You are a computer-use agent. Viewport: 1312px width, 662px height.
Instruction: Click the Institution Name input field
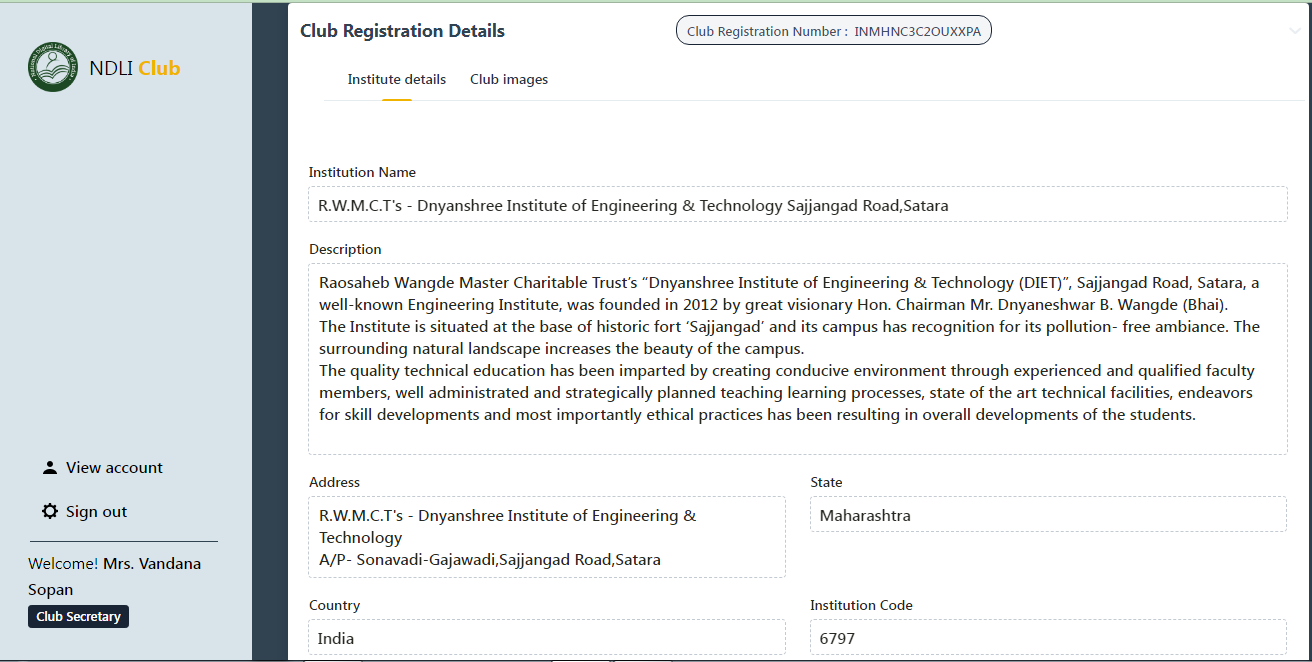coord(797,205)
